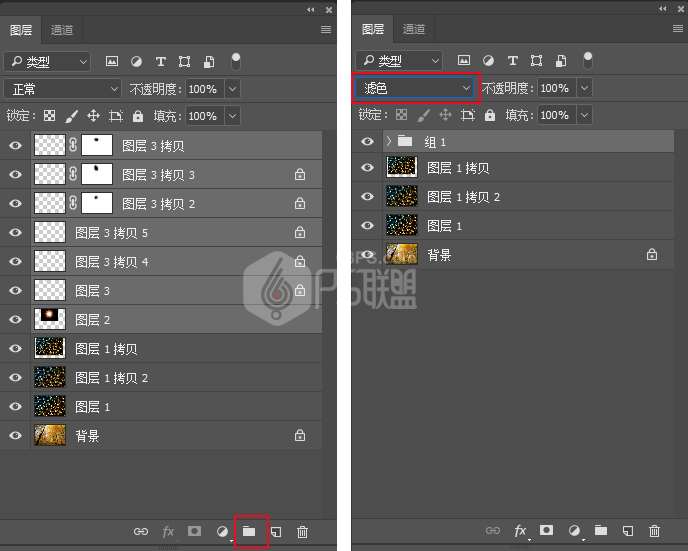Click create new group icon in right panel

(x=601, y=530)
